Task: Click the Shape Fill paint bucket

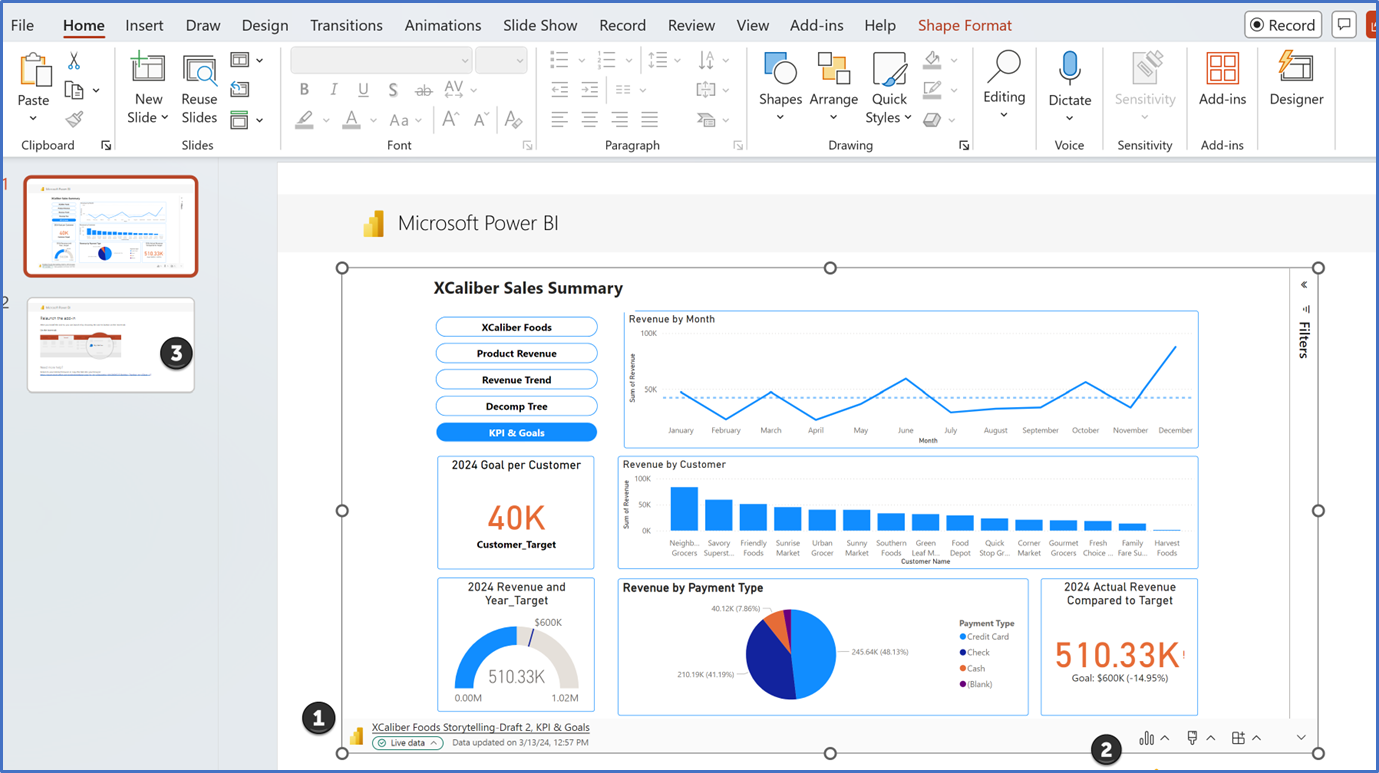Action: pos(932,60)
